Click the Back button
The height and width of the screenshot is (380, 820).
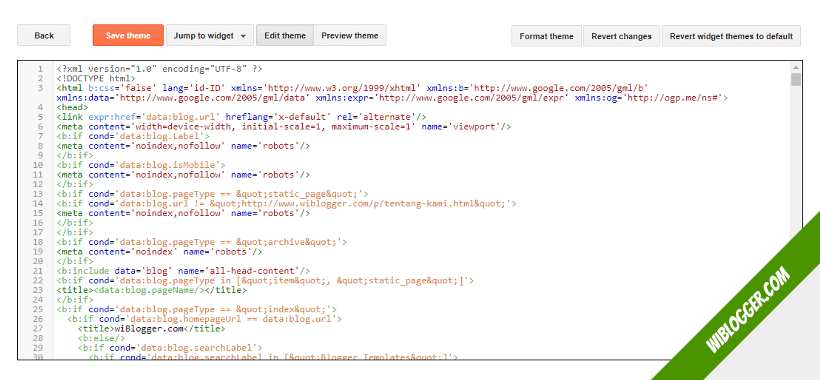(44, 36)
